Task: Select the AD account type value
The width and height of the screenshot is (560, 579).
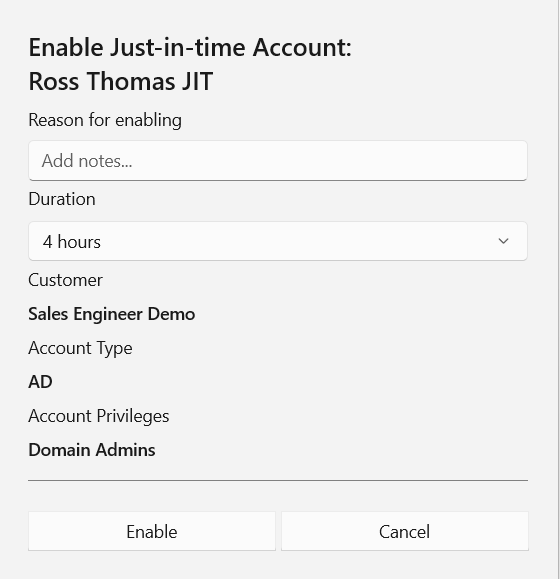Action: tap(40, 382)
